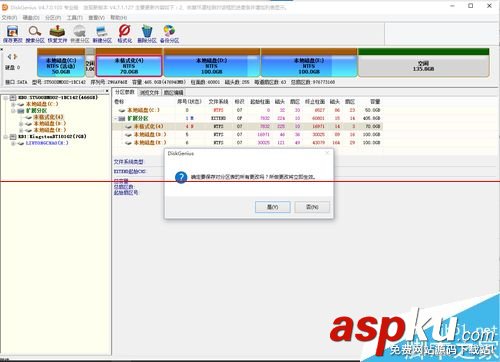Open the 分区(P) menu
500x362 pixels.
(x=53, y=17)
